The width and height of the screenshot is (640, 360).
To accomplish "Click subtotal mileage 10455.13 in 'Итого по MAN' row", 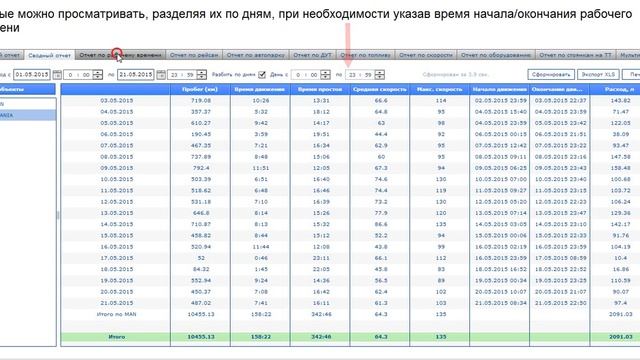I will pos(201,314).
